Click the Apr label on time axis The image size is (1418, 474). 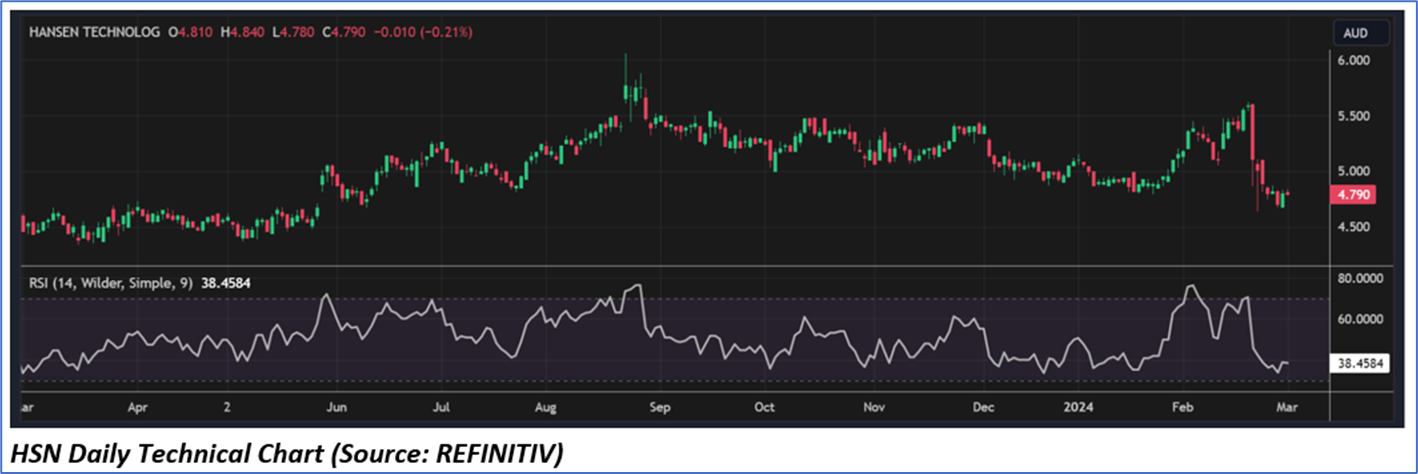click(x=138, y=408)
